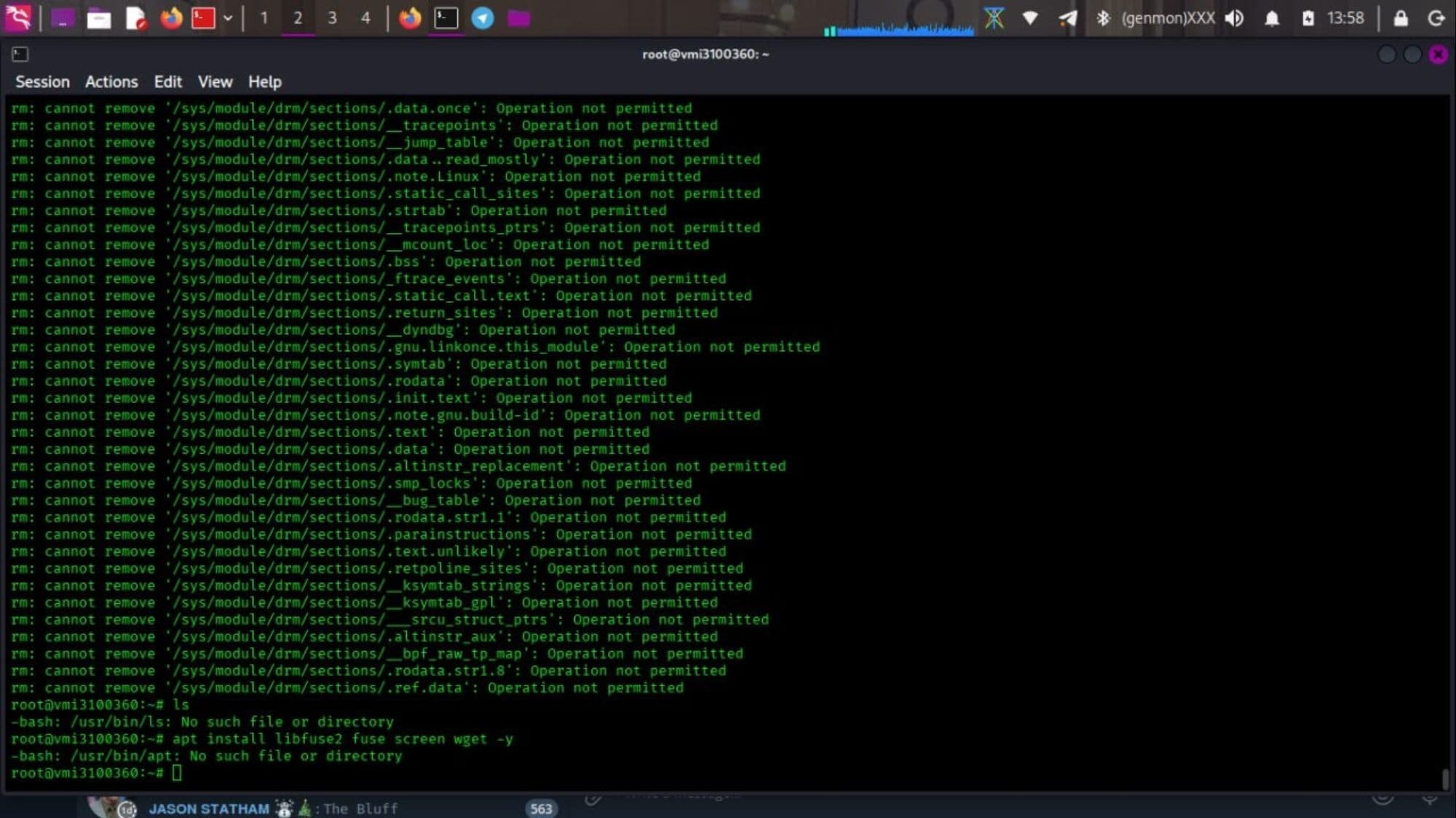Click the Help menu
This screenshot has width=1456, height=818.
pos(264,82)
